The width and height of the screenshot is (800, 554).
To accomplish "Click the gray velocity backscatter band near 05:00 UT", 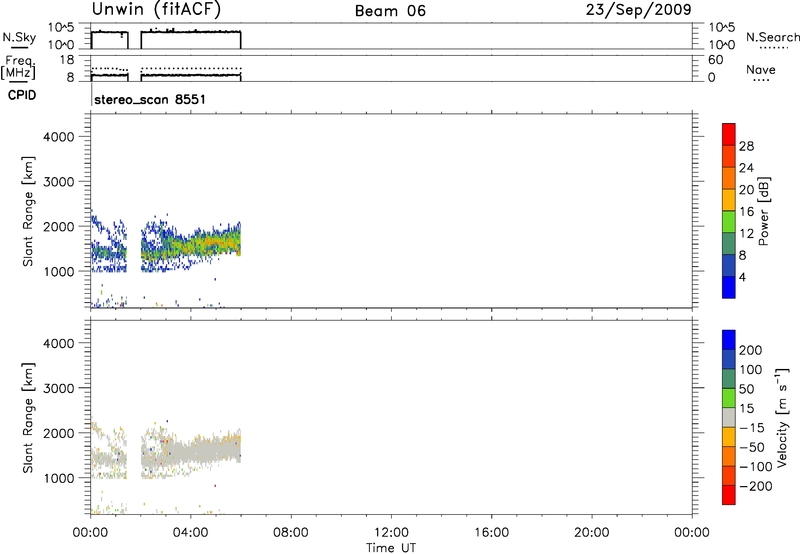I will click(x=215, y=451).
